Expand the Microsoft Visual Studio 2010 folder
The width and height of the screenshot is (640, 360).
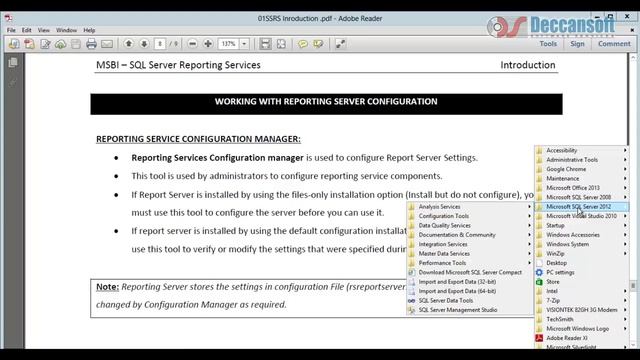[582, 216]
